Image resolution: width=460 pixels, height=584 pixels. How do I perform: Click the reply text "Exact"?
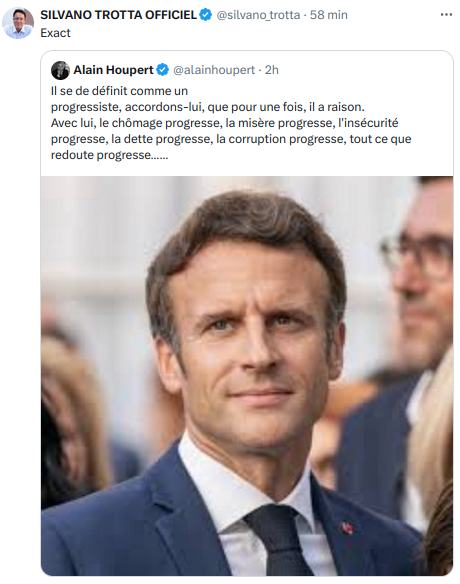(x=55, y=33)
